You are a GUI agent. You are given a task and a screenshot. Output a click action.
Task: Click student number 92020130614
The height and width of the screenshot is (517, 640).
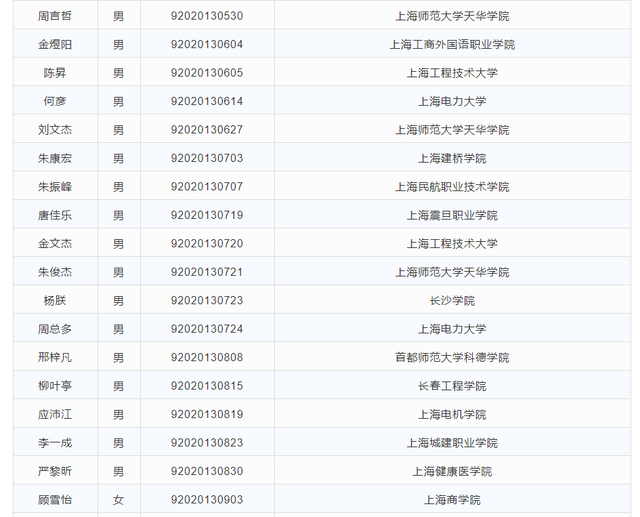click(x=207, y=101)
